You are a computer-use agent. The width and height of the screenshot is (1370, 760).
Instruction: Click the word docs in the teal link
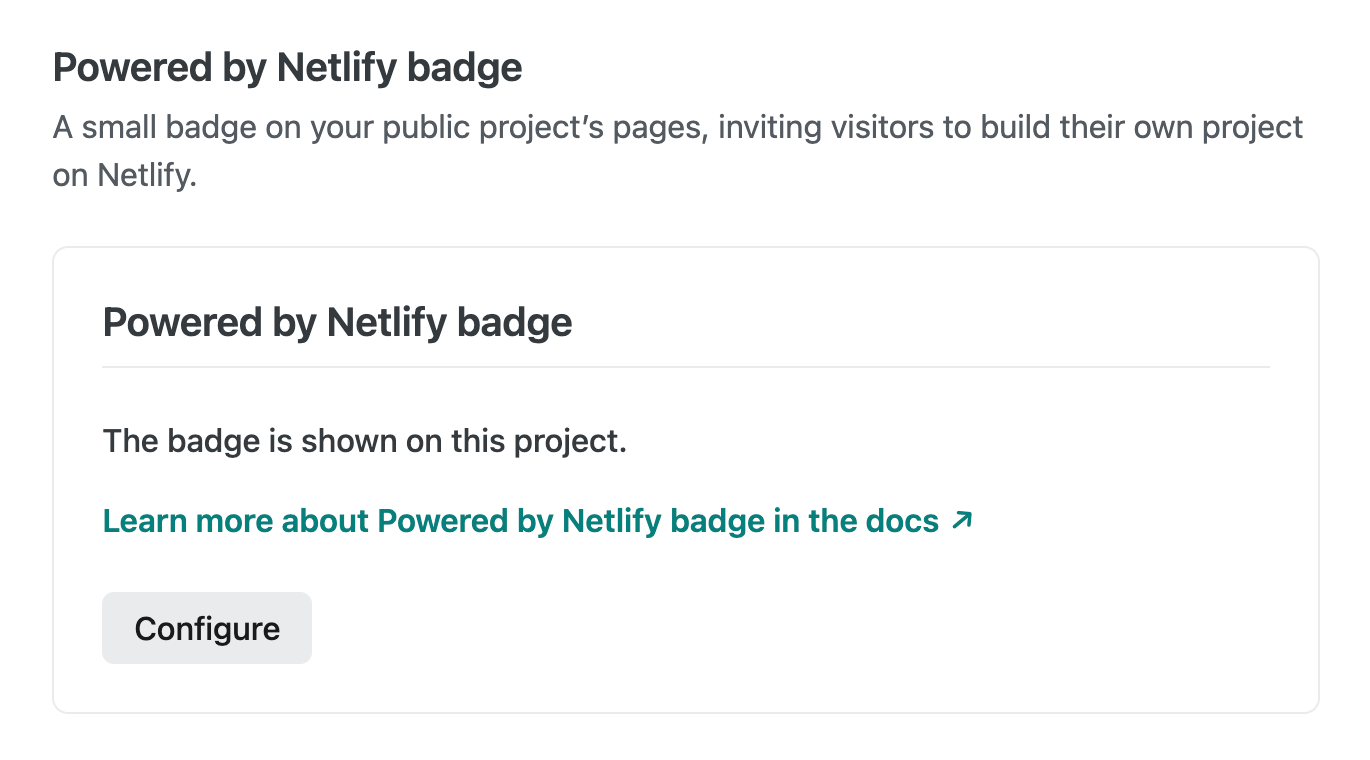click(902, 521)
